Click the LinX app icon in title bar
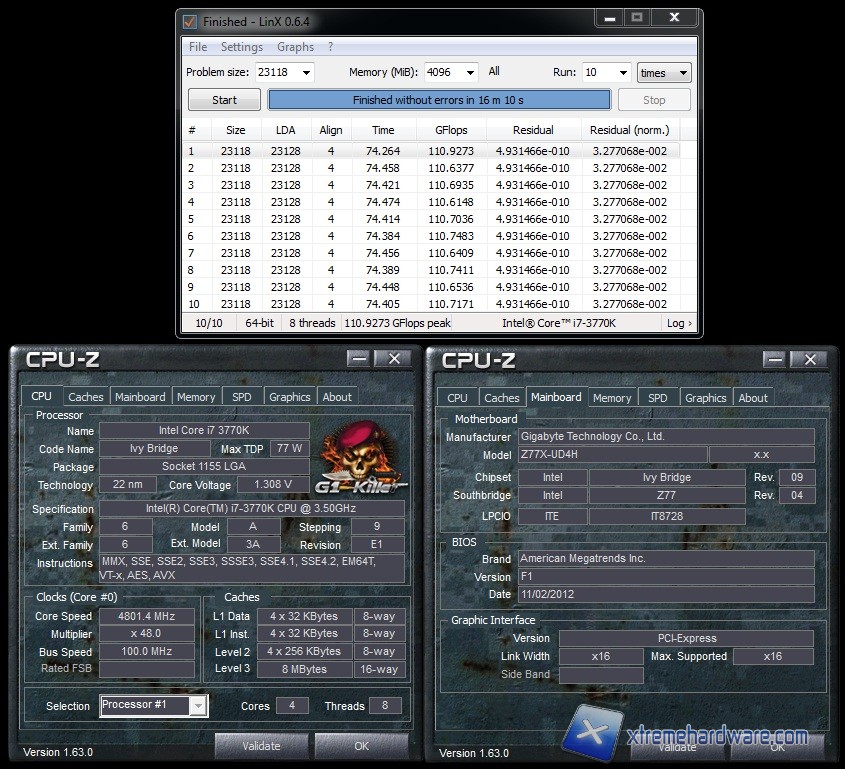 coord(190,20)
